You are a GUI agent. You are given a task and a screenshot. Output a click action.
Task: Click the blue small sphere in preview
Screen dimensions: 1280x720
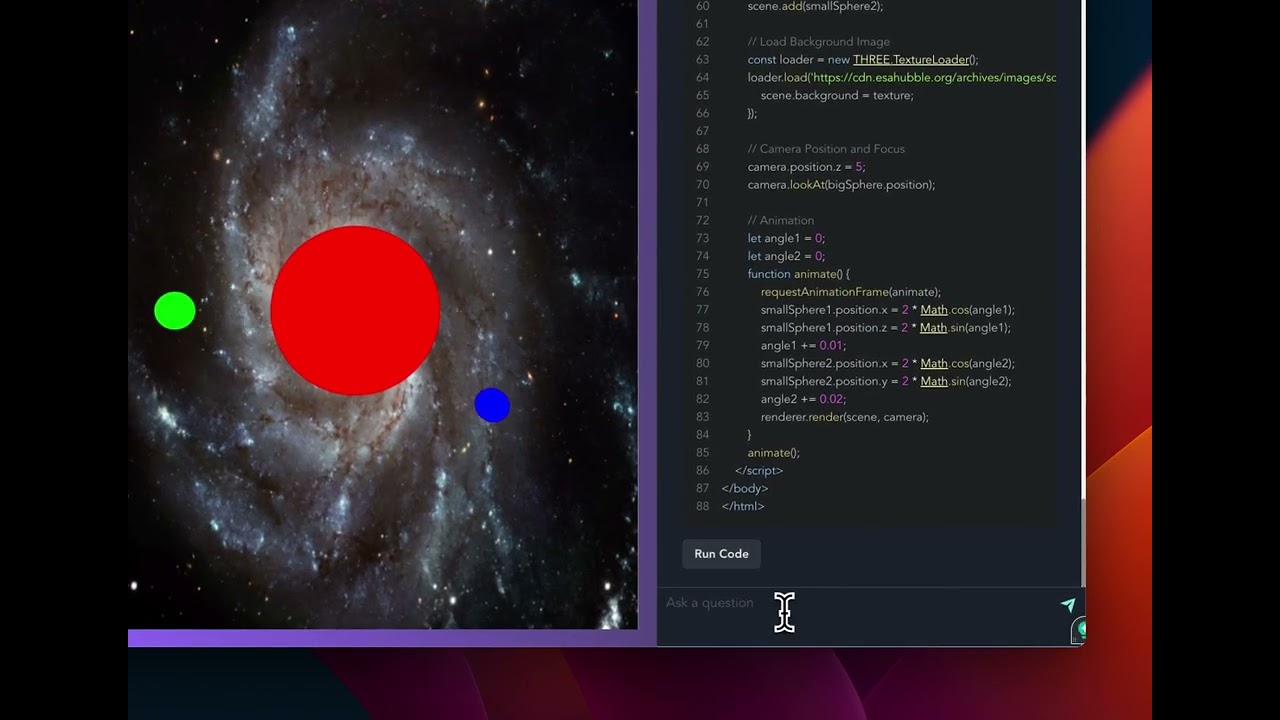point(492,405)
